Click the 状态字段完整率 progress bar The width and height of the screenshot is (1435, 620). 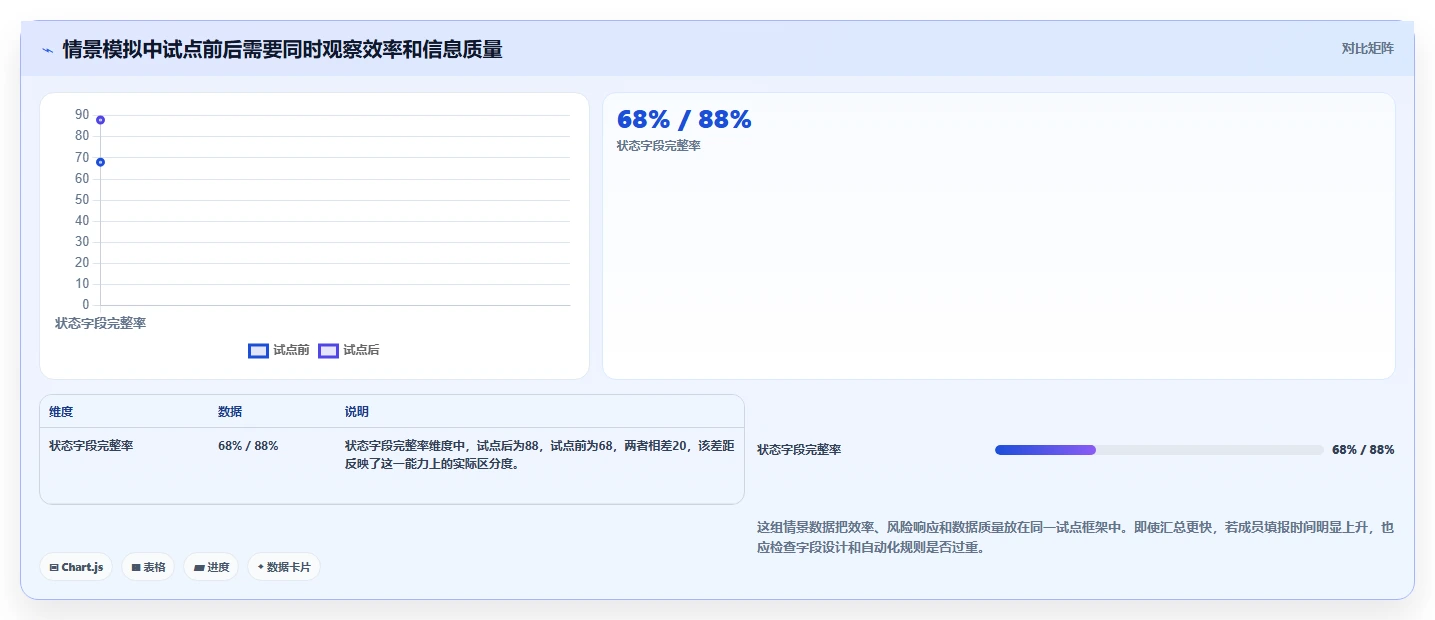[x=1159, y=450]
